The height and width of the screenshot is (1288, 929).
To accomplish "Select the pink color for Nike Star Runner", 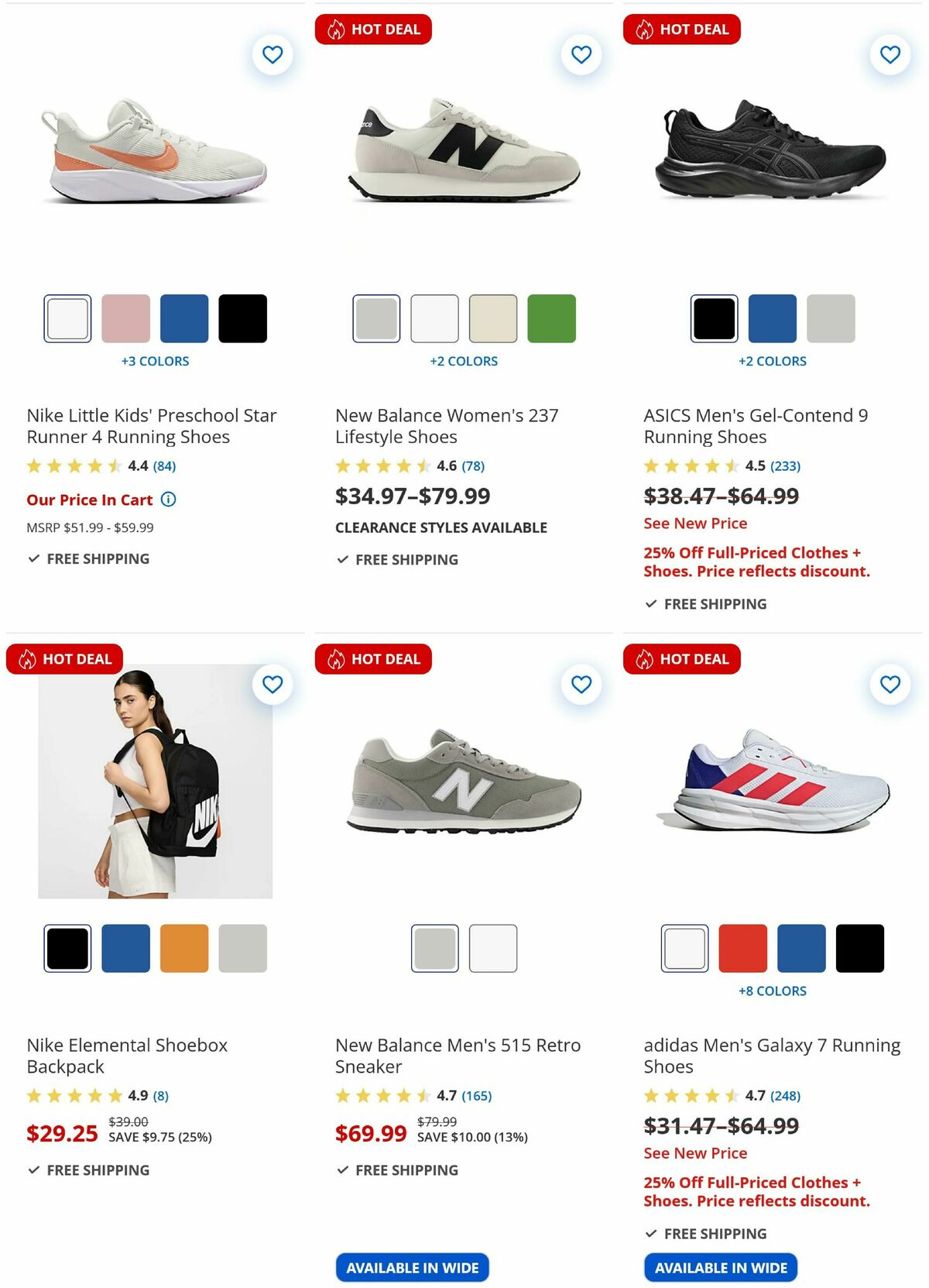I will pos(125,318).
